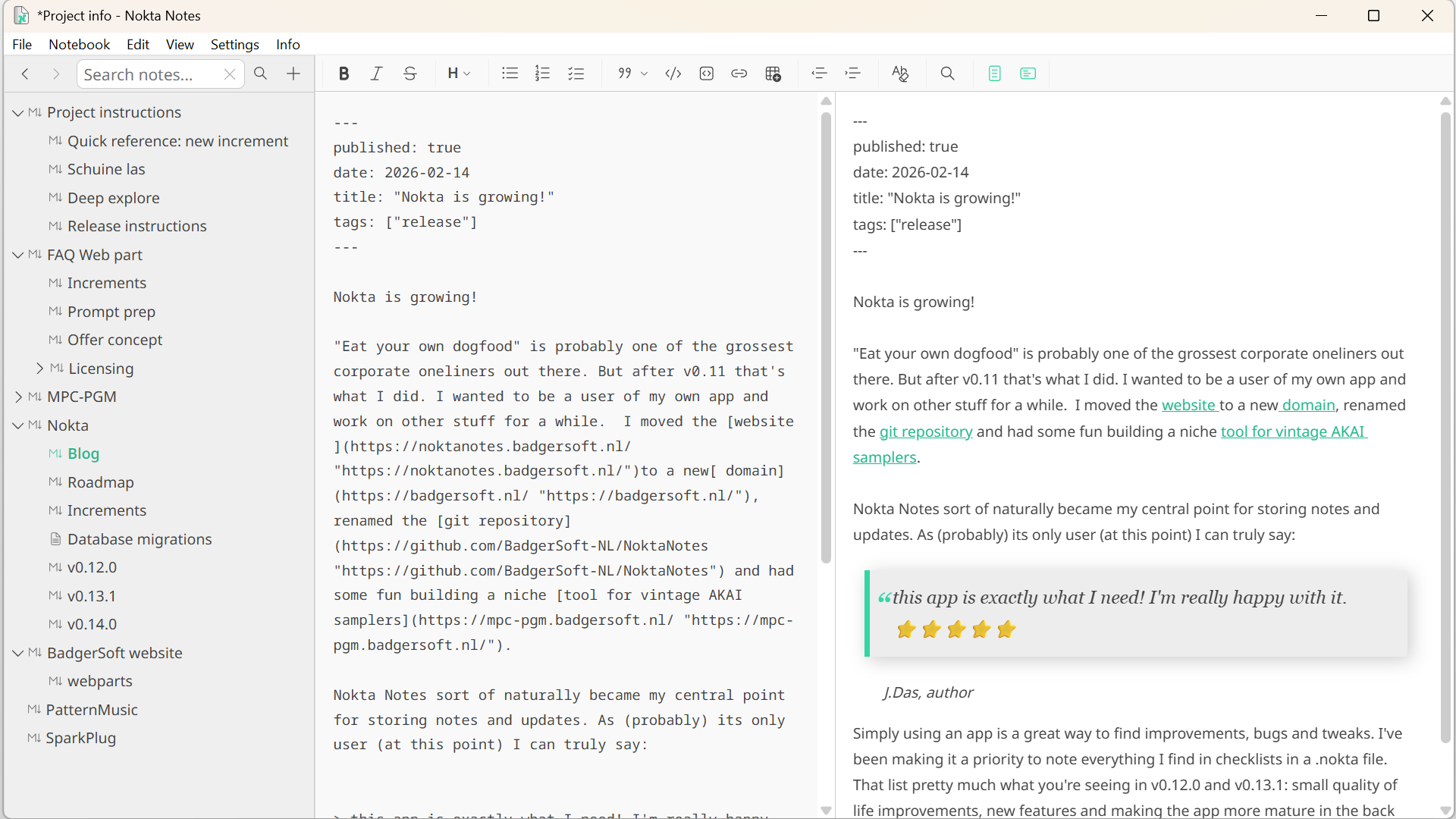Apply italic formatting

pyautogui.click(x=376, y=73)
